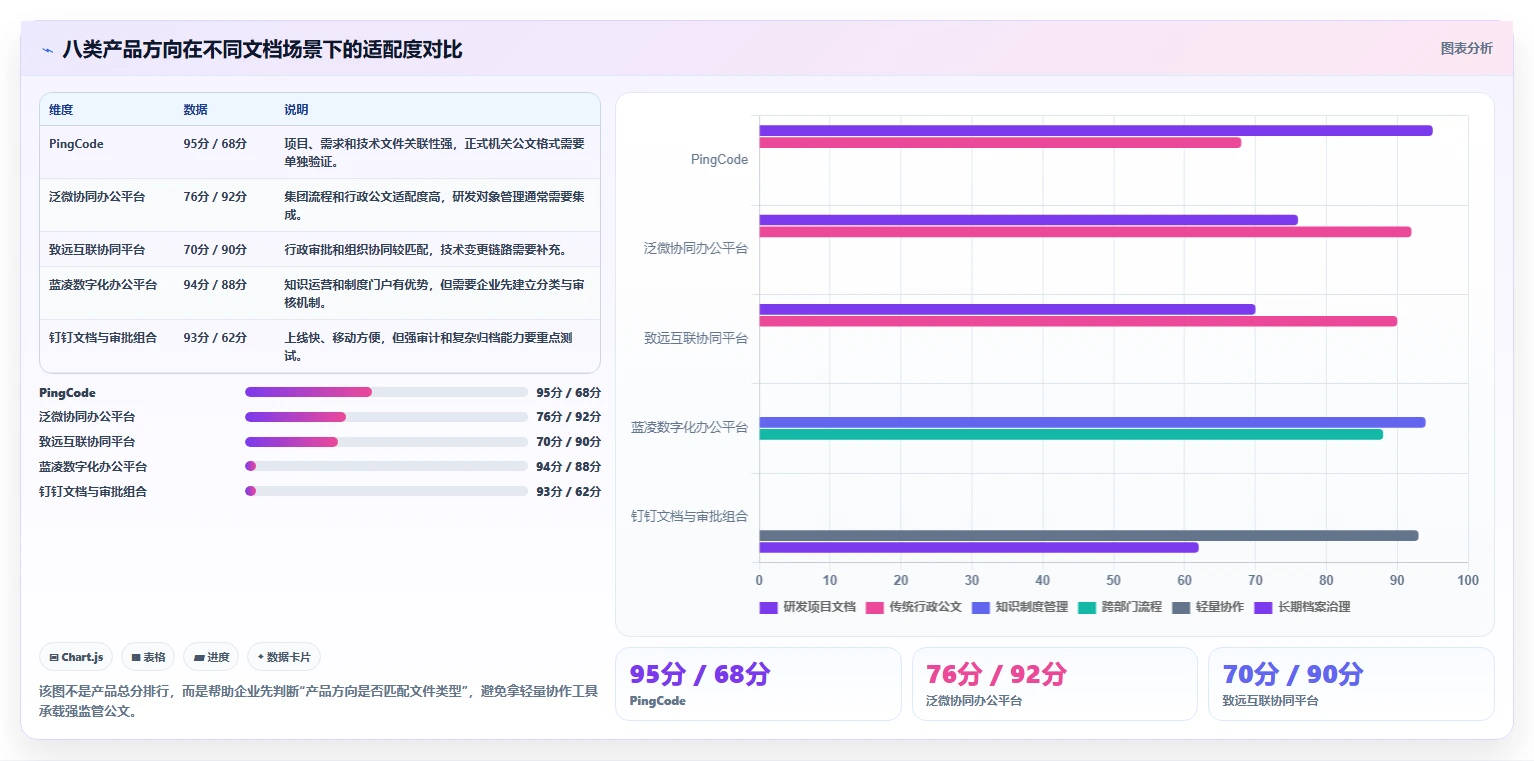Click the 说明 column header
Image resolution: width=1534 pixels, height=761 pixels.
click(296, 109)
